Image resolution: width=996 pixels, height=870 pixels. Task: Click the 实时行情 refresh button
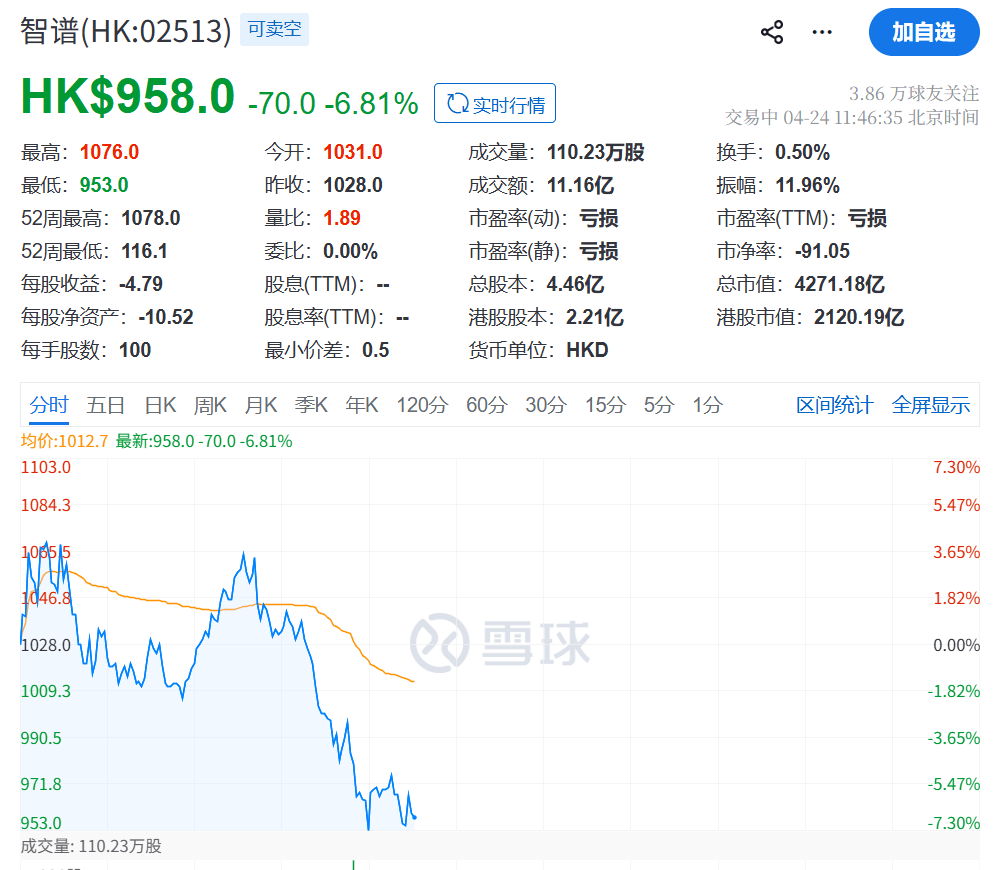[x=495, y=104]
